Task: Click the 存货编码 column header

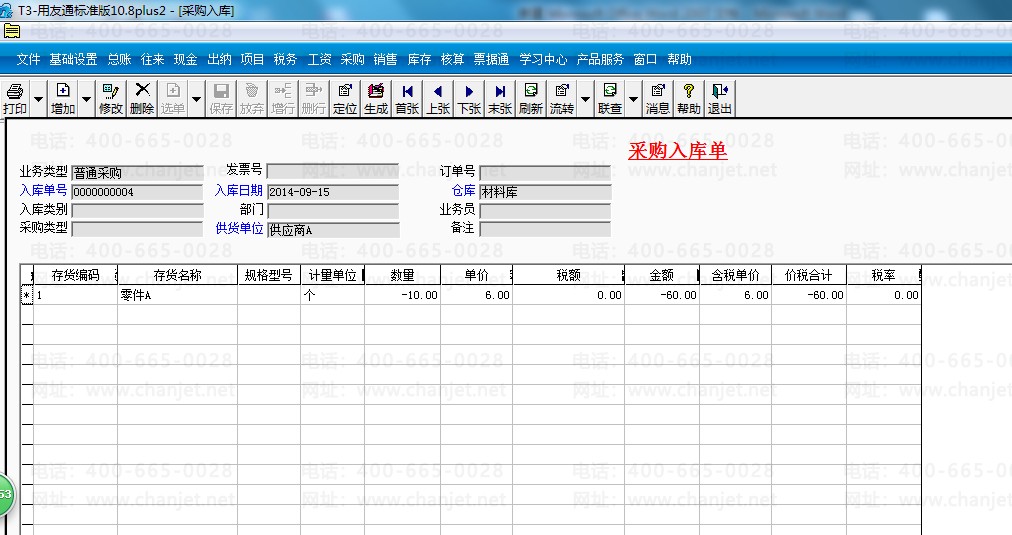Action: point(75,276)
